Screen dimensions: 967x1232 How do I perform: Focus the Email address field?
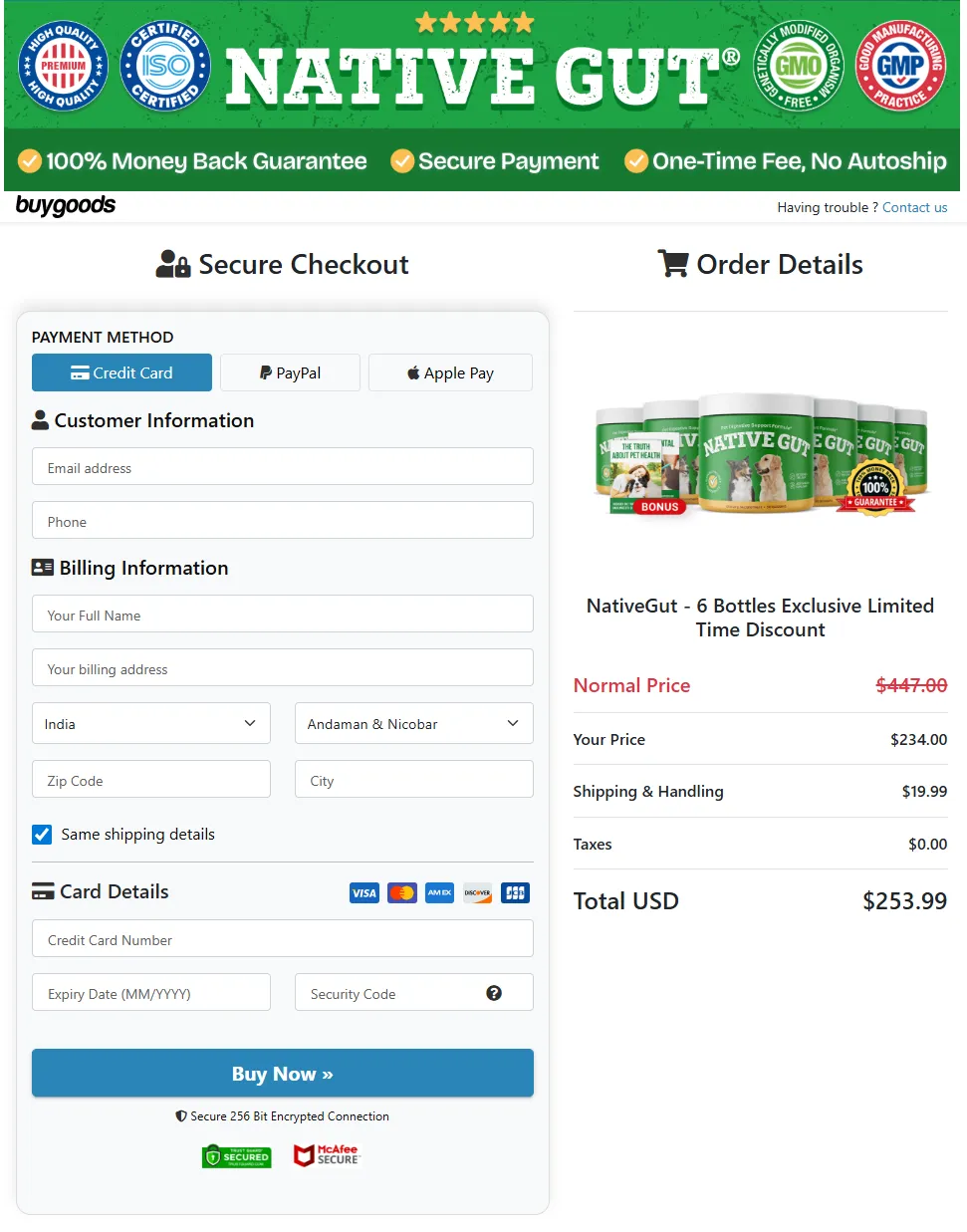pos(283,467)
